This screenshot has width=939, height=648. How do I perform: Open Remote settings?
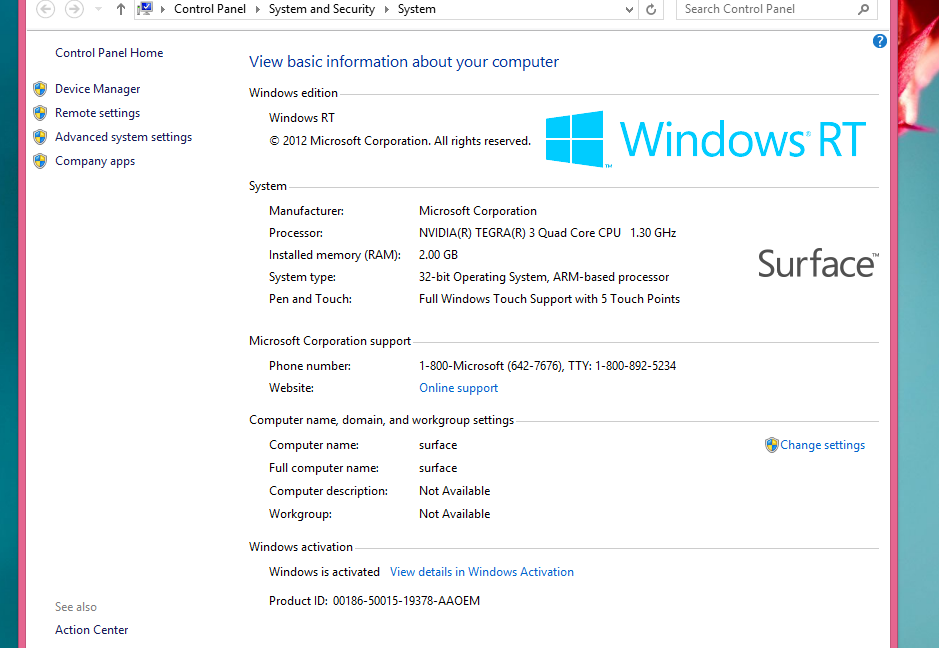click(97, 113)
